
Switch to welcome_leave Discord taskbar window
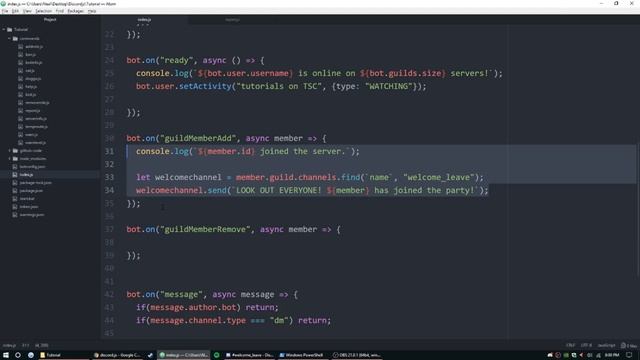pos(249,355)
